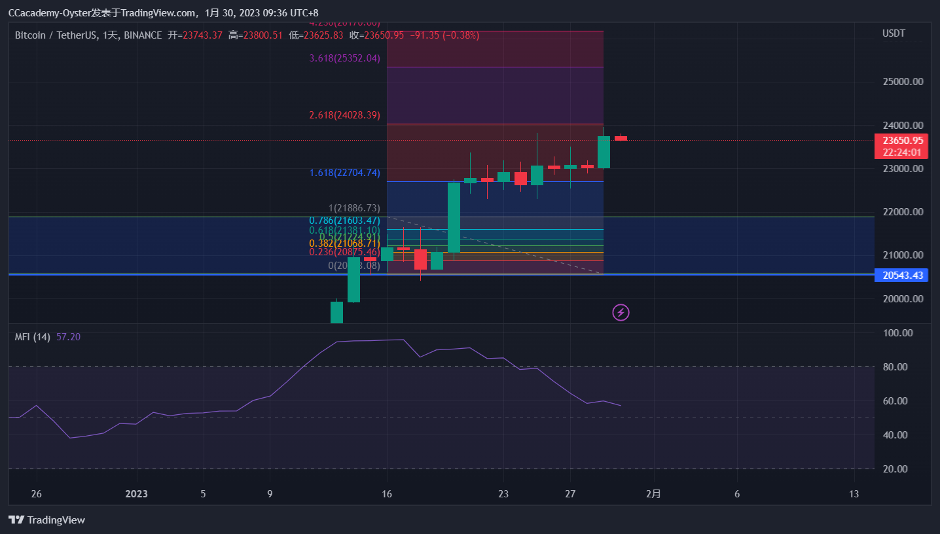Click the TradingView logo at bottom left
The width and height of the screenshot is (941, 535).
tap(47, 520)
